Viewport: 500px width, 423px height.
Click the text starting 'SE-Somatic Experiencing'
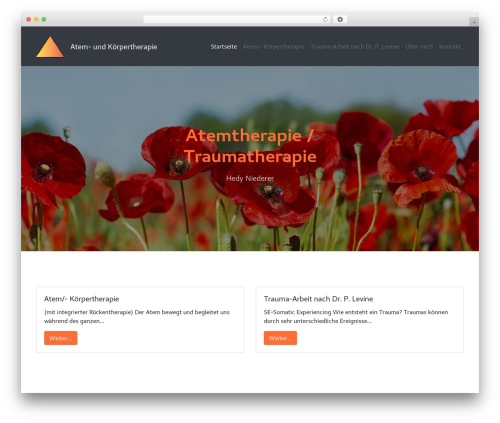pyautogui.click(x=356, y=317)
